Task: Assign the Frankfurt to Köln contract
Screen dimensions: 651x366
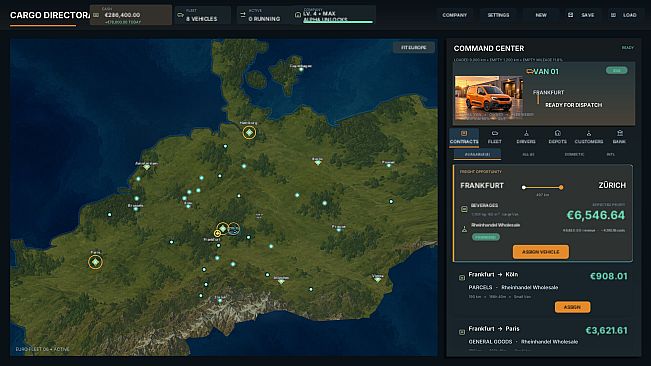Action: tap(572, 307)
